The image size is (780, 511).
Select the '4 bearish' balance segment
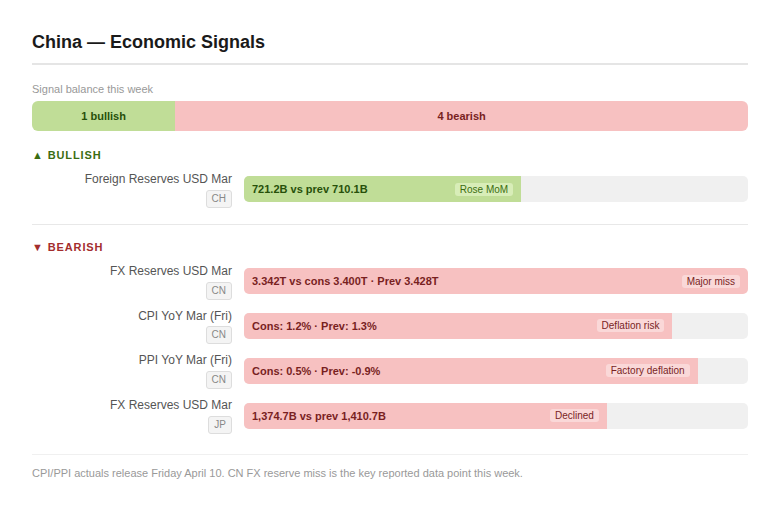click(x=461, y=116)
